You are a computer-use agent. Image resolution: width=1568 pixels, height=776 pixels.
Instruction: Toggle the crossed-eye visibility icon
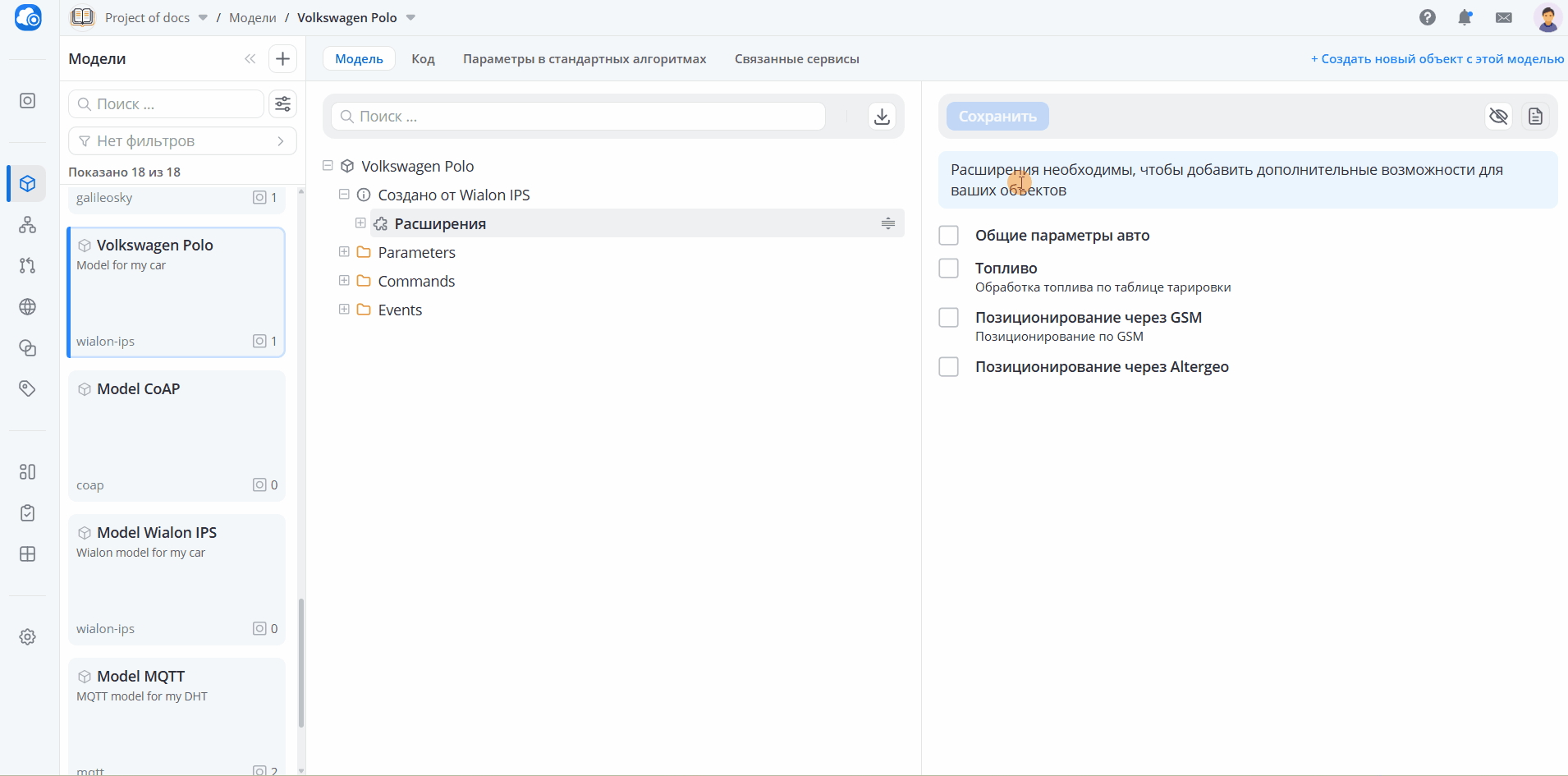(x=1498, y=117)
